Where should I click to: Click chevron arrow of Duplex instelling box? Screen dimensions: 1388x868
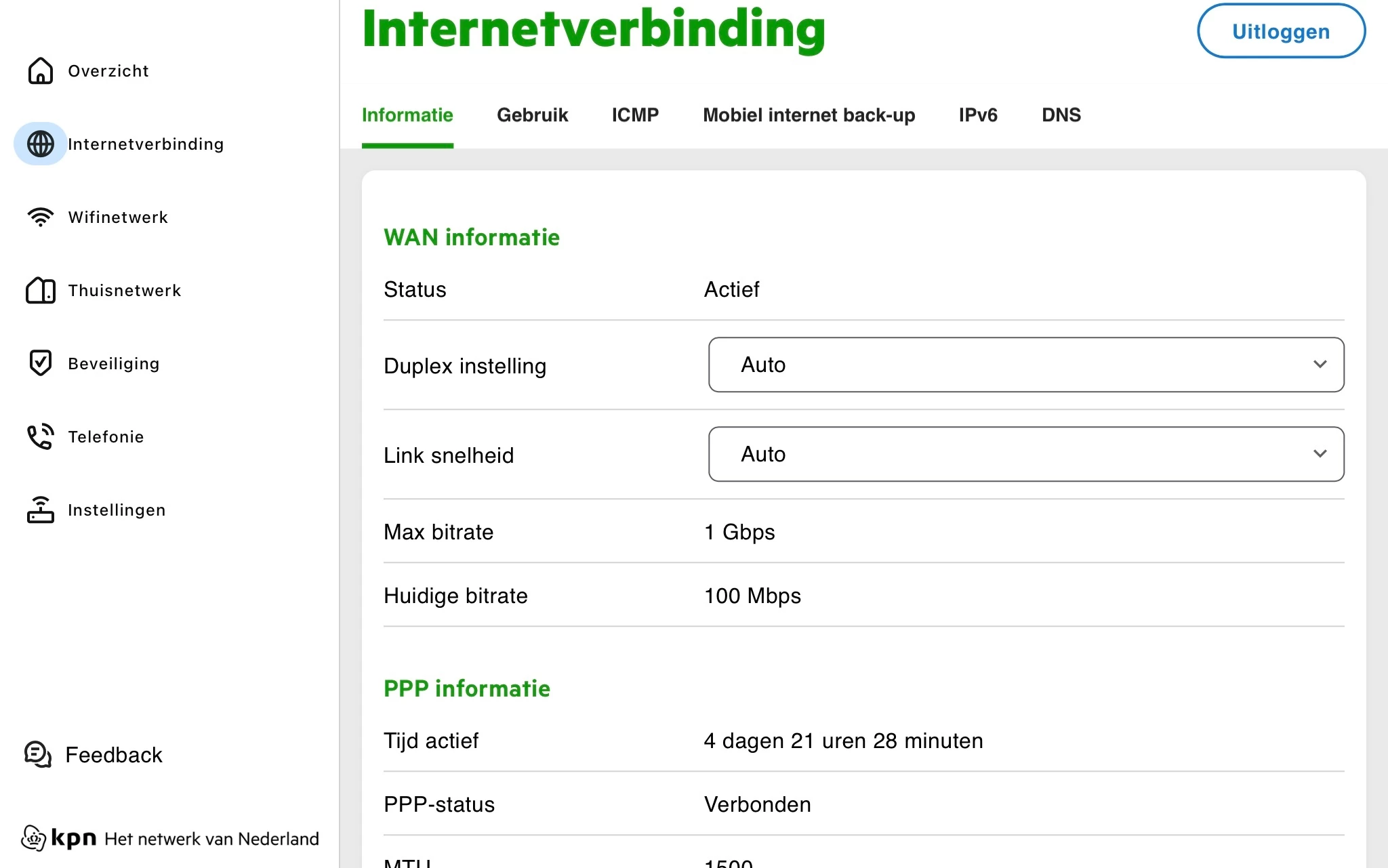1320,365
